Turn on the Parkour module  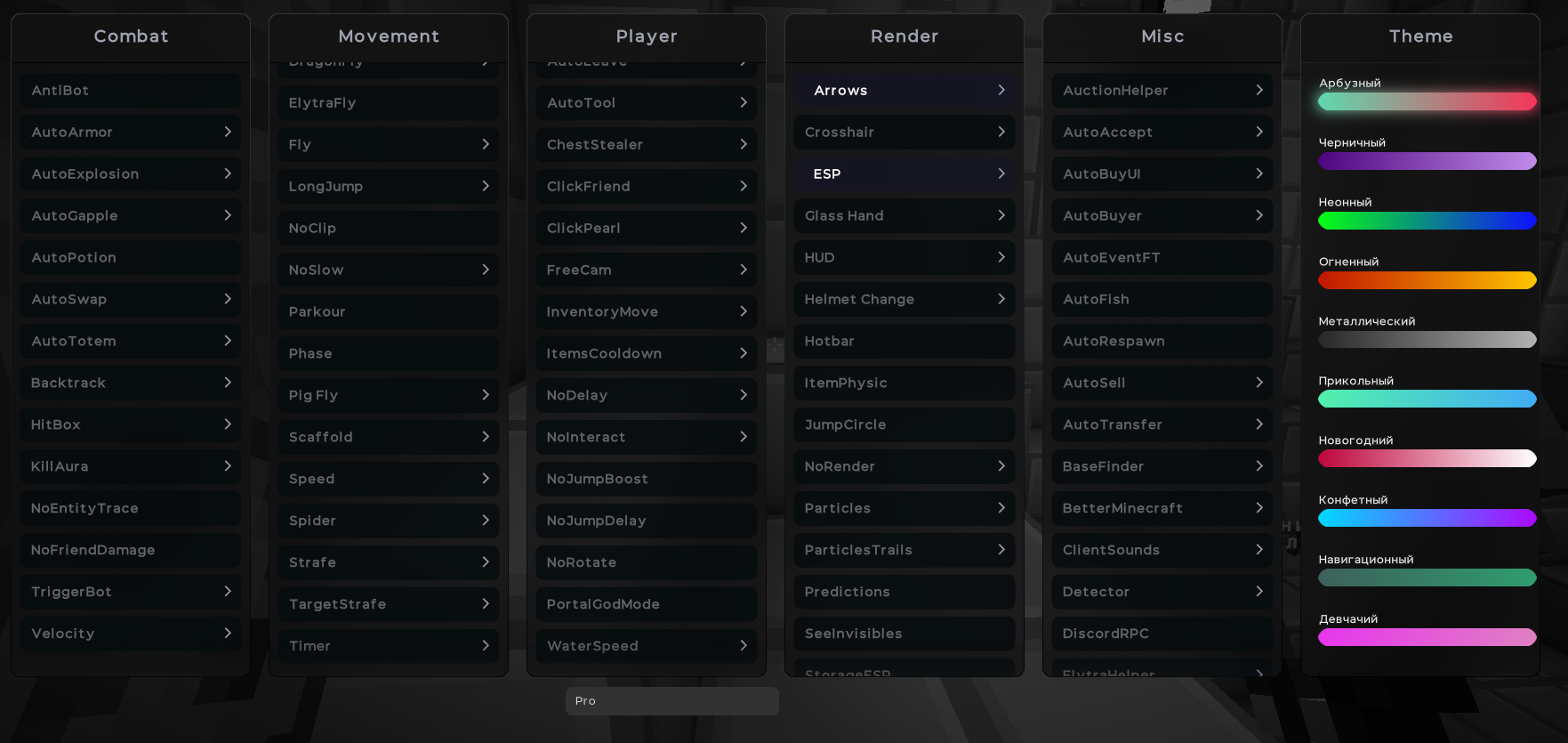pyautogui.click(x=389, y=311)
